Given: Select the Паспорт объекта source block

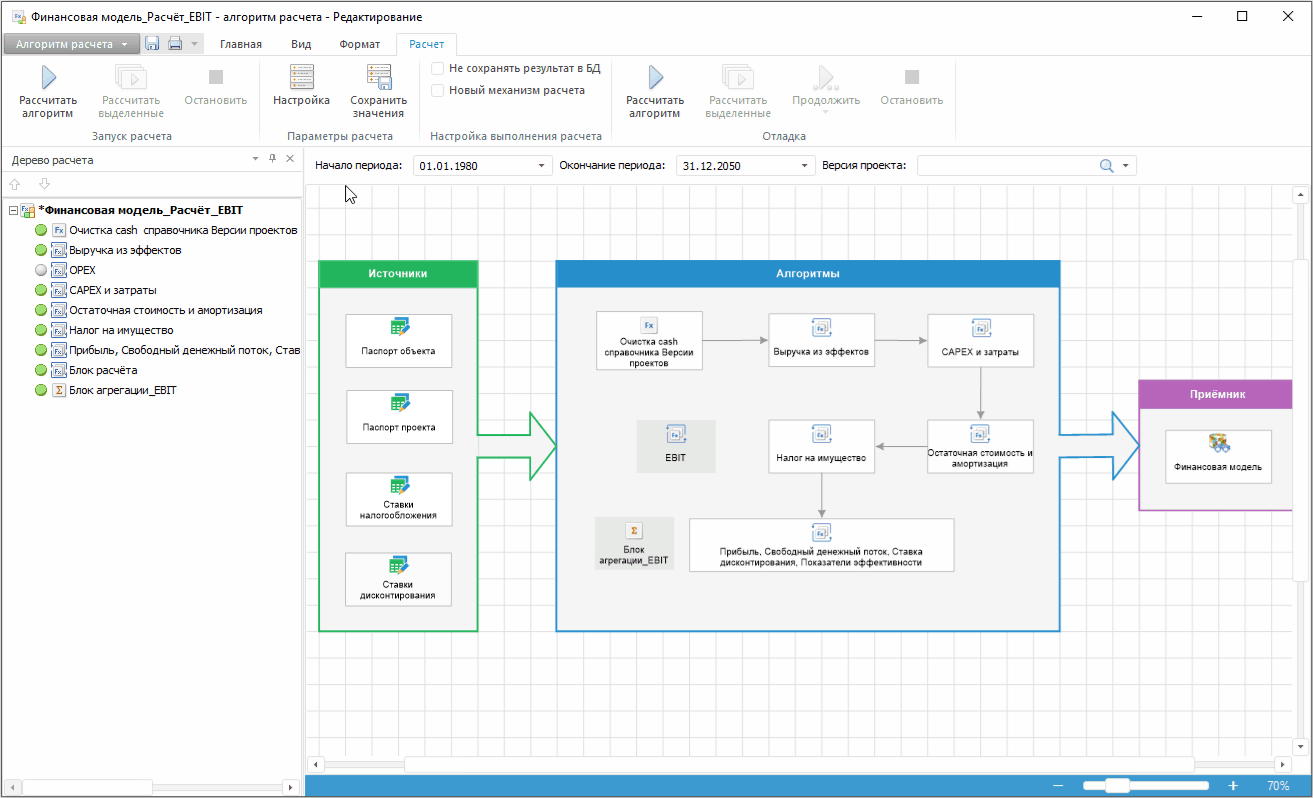Looking at the screenshot, I should click(399, 341).
